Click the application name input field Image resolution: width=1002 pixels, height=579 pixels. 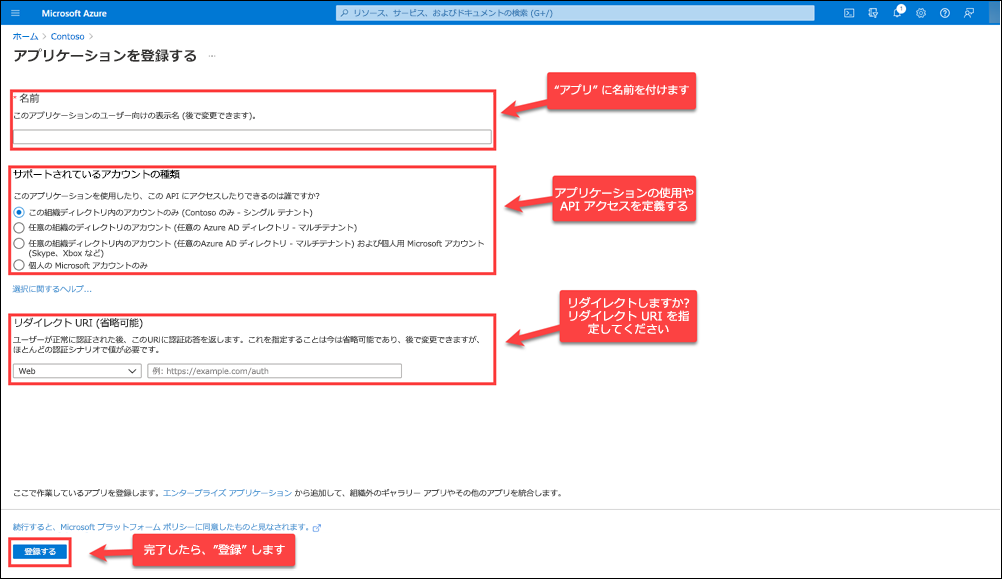252,136
